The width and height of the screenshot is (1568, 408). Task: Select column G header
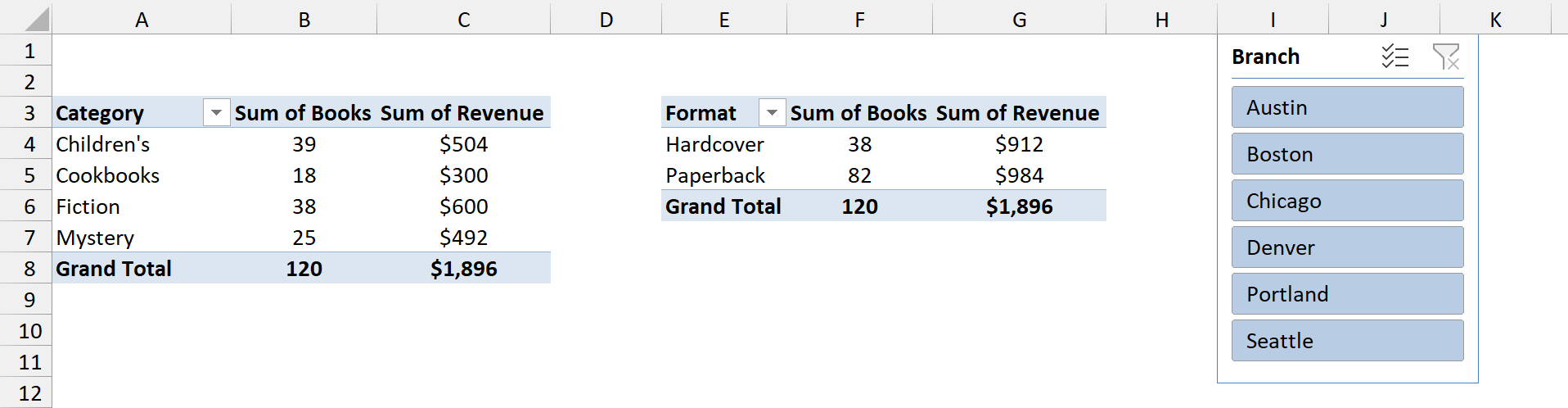pyautogui.click(x=1020, y=19)
